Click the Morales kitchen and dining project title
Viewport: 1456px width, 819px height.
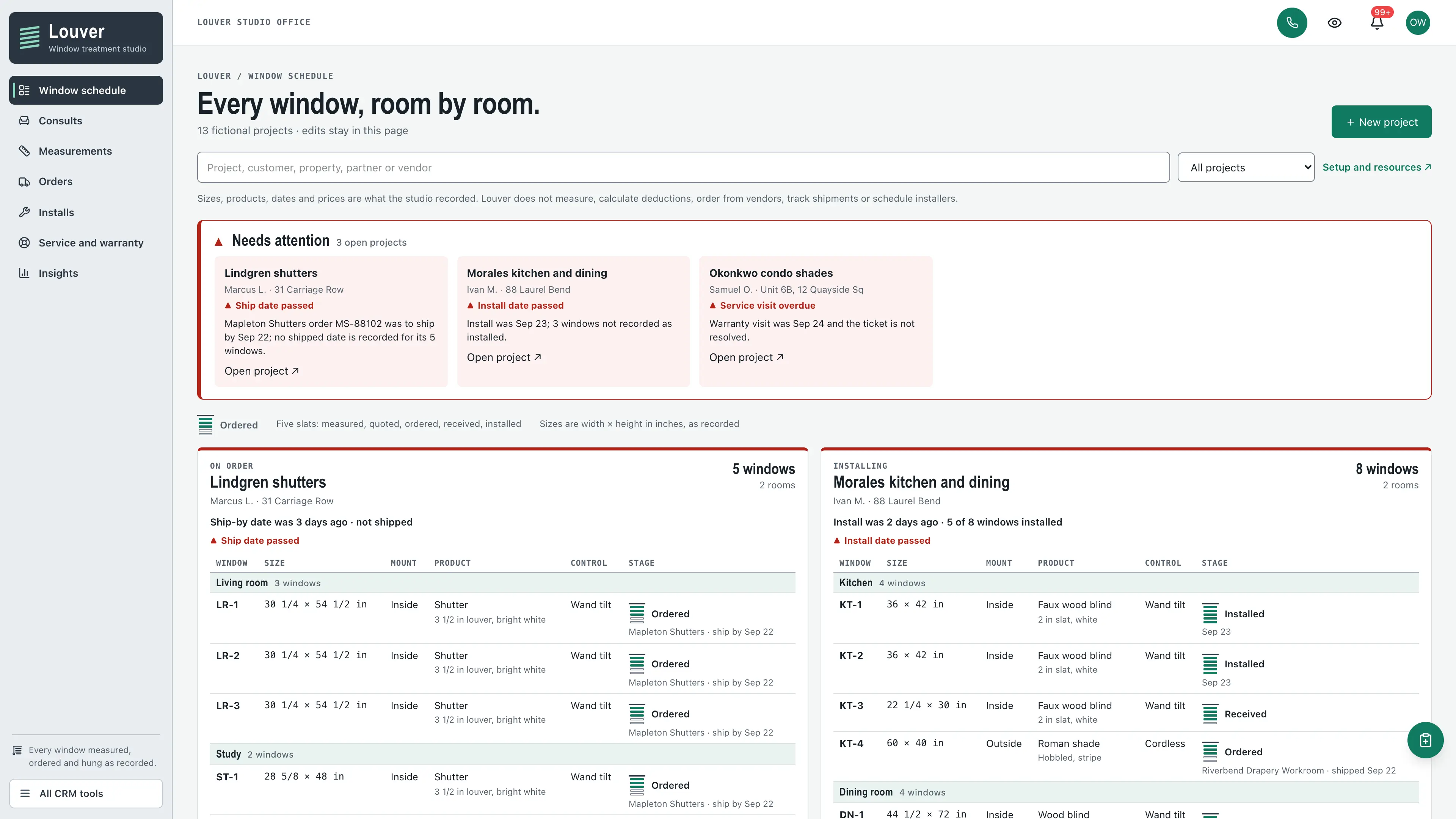tap(921, 482)
